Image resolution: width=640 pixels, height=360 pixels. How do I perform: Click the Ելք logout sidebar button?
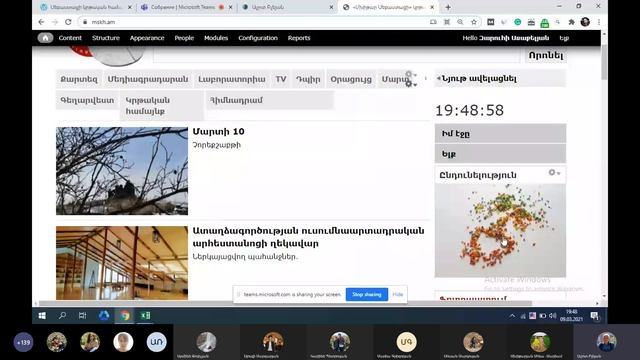pyautogui.click(x=500, y=154)
